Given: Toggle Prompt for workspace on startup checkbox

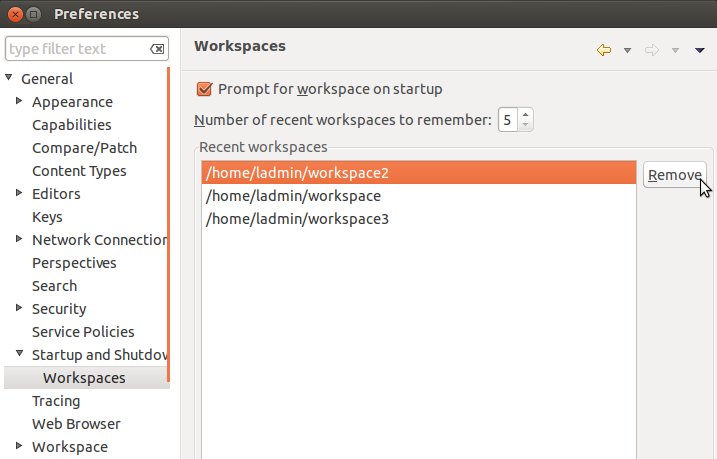Looking at the screenshot, I should pyautogui.click(x=204, y=89).
